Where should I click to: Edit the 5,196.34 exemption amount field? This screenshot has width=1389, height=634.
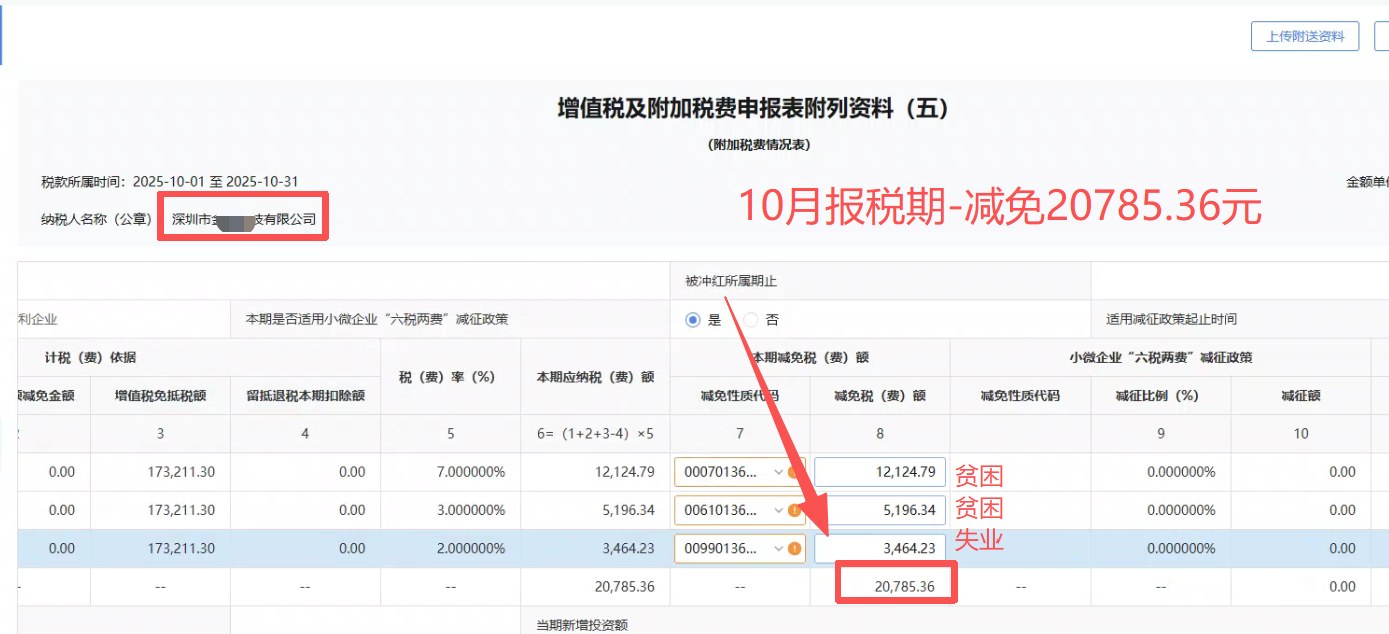pos(880,510)
